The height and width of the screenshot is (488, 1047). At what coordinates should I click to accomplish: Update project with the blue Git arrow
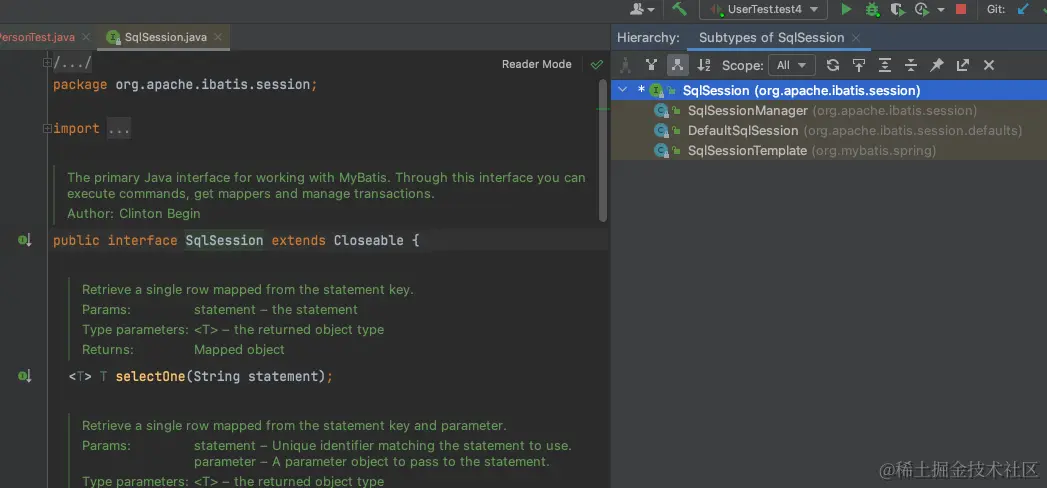click(x=1022, y=9)
